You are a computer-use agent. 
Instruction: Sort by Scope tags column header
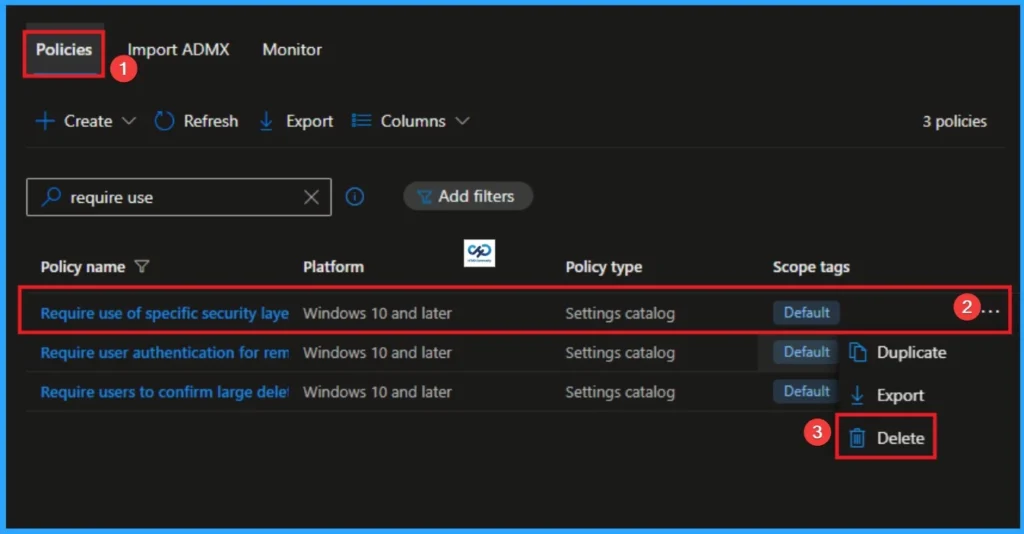pyautogui.click(x=811, y=267)
